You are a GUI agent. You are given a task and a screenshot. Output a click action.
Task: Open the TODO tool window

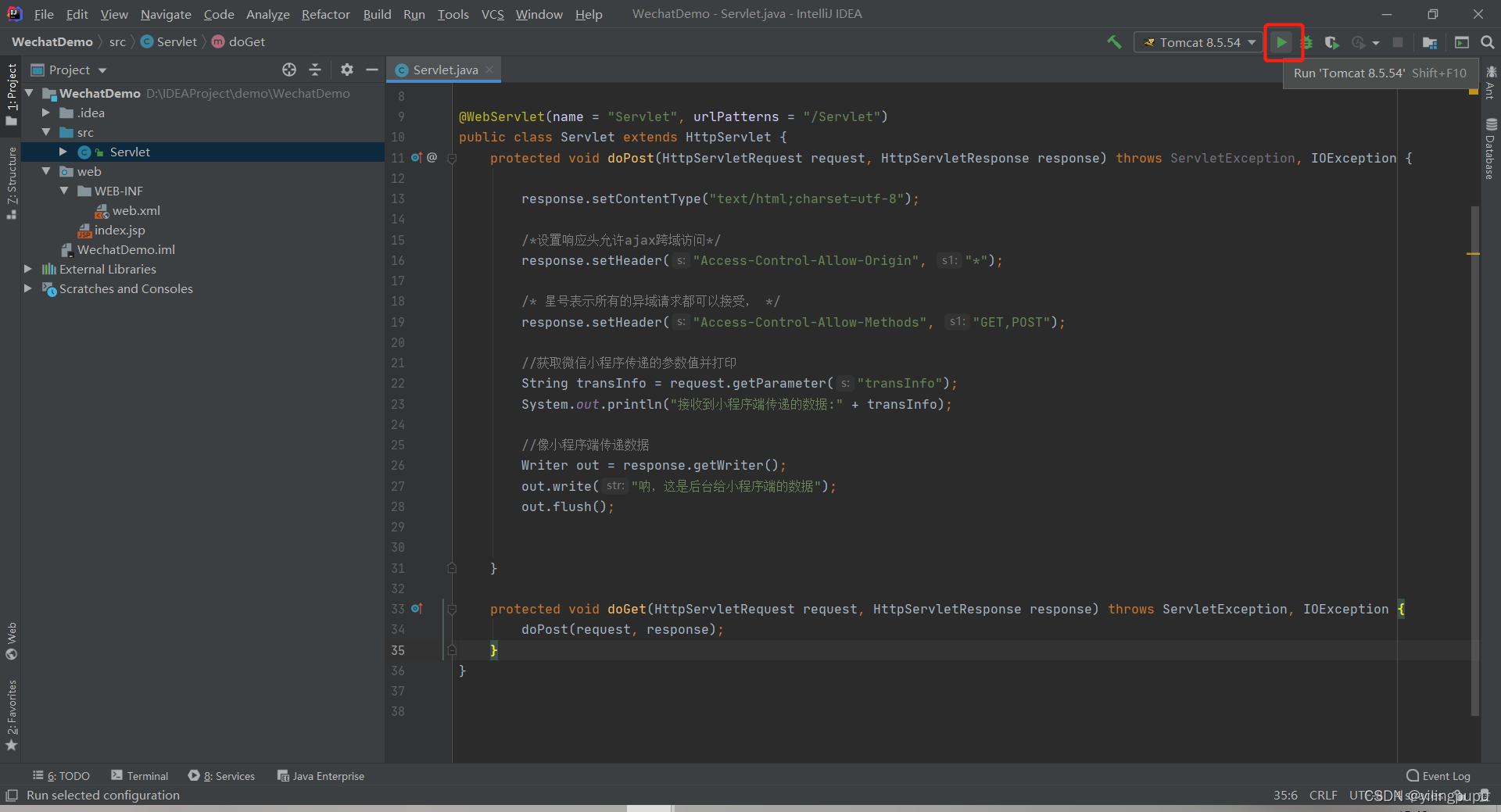[61, 776]
